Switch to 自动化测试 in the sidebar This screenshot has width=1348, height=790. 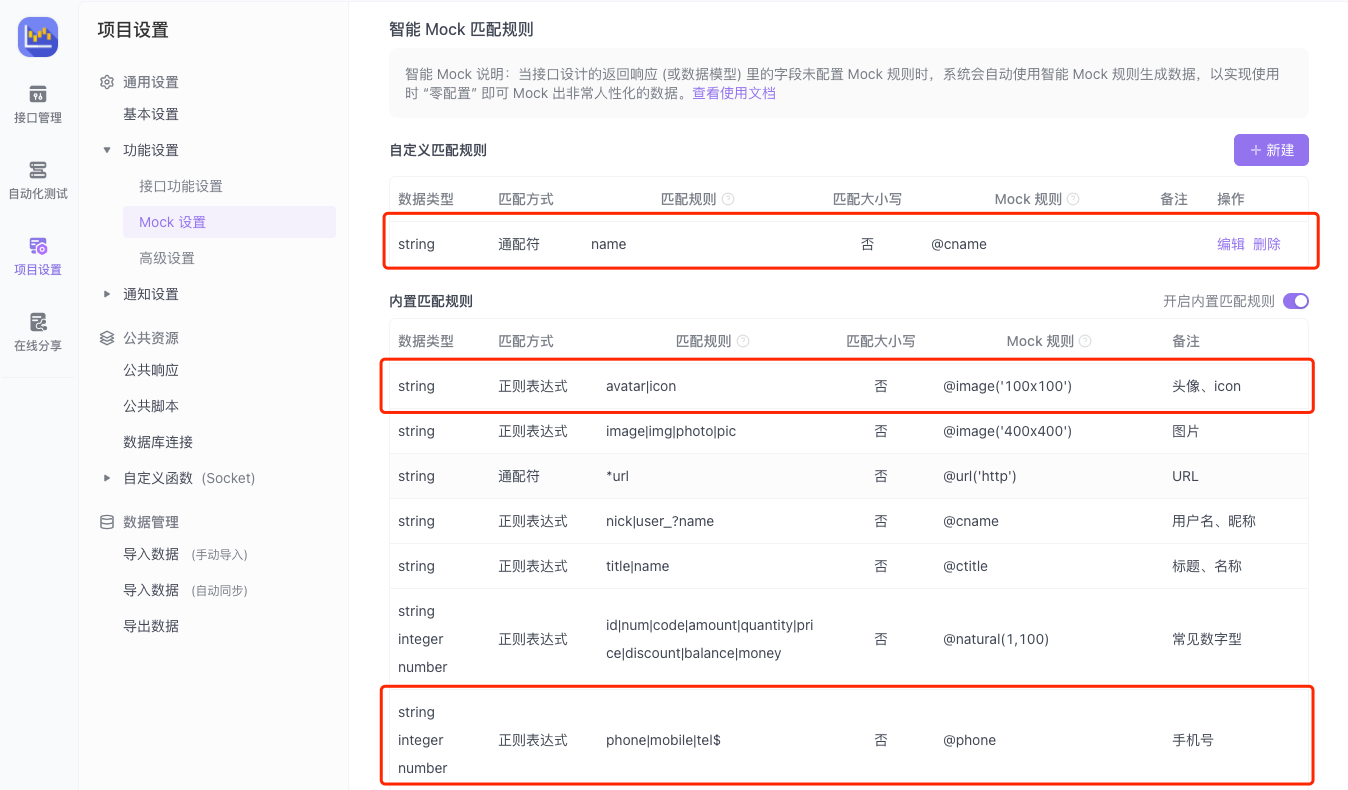(x=37, y=181)
